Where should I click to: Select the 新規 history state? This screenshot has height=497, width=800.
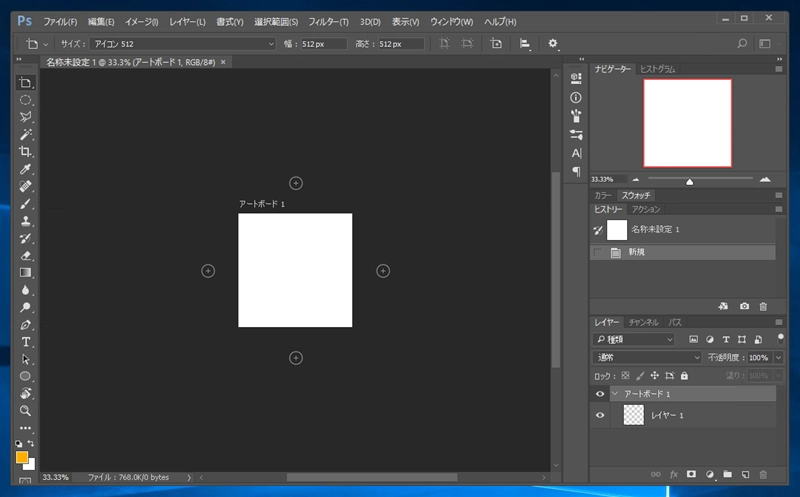click(636, 253)
